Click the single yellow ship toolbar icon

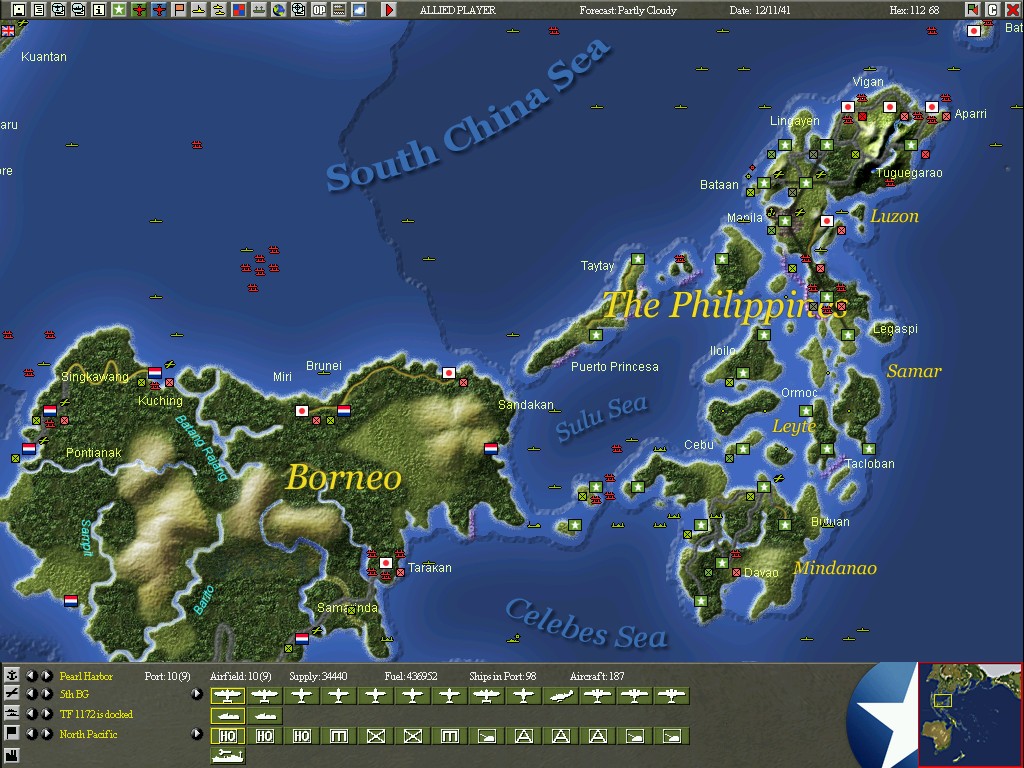coord(199,9)
